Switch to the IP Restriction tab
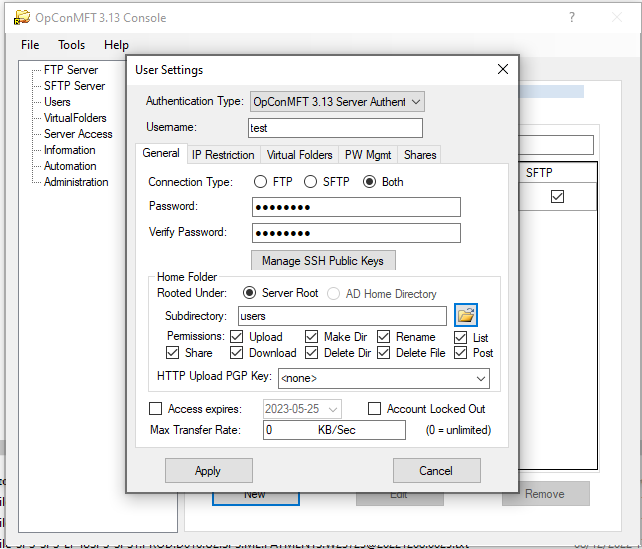This screenshot has height=549, width=642. pos(223,155)
